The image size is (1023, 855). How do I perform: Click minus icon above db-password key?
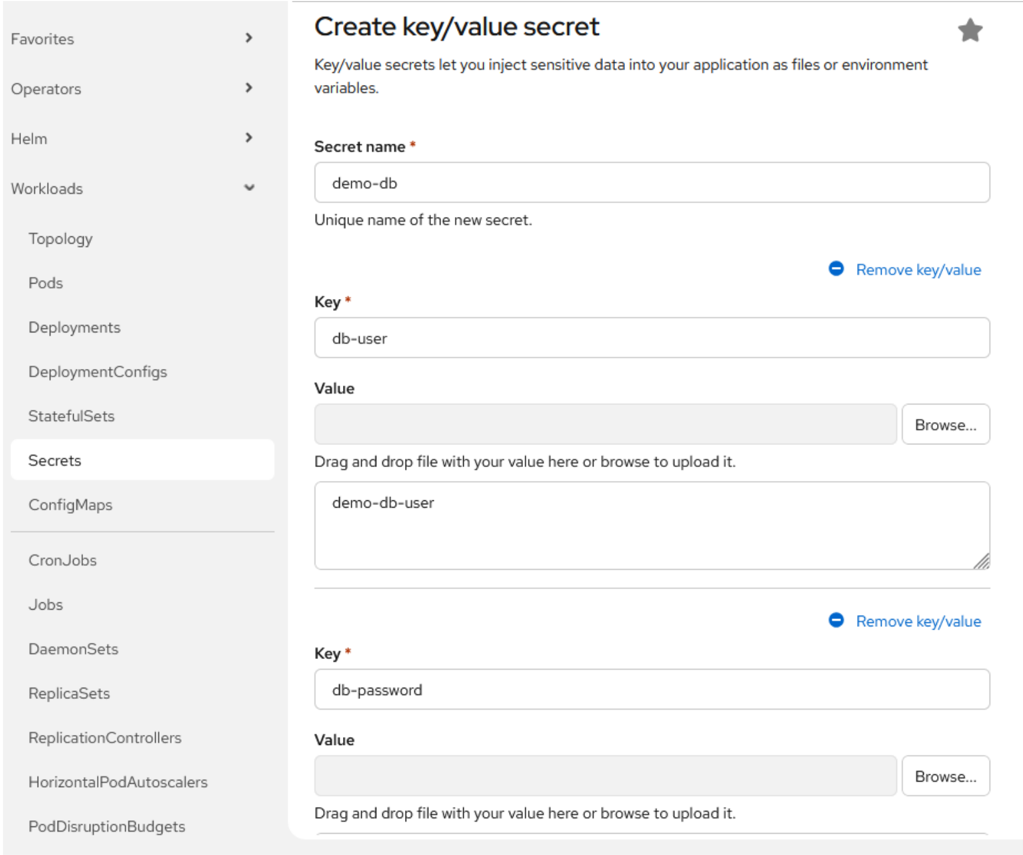click(836, 621)
